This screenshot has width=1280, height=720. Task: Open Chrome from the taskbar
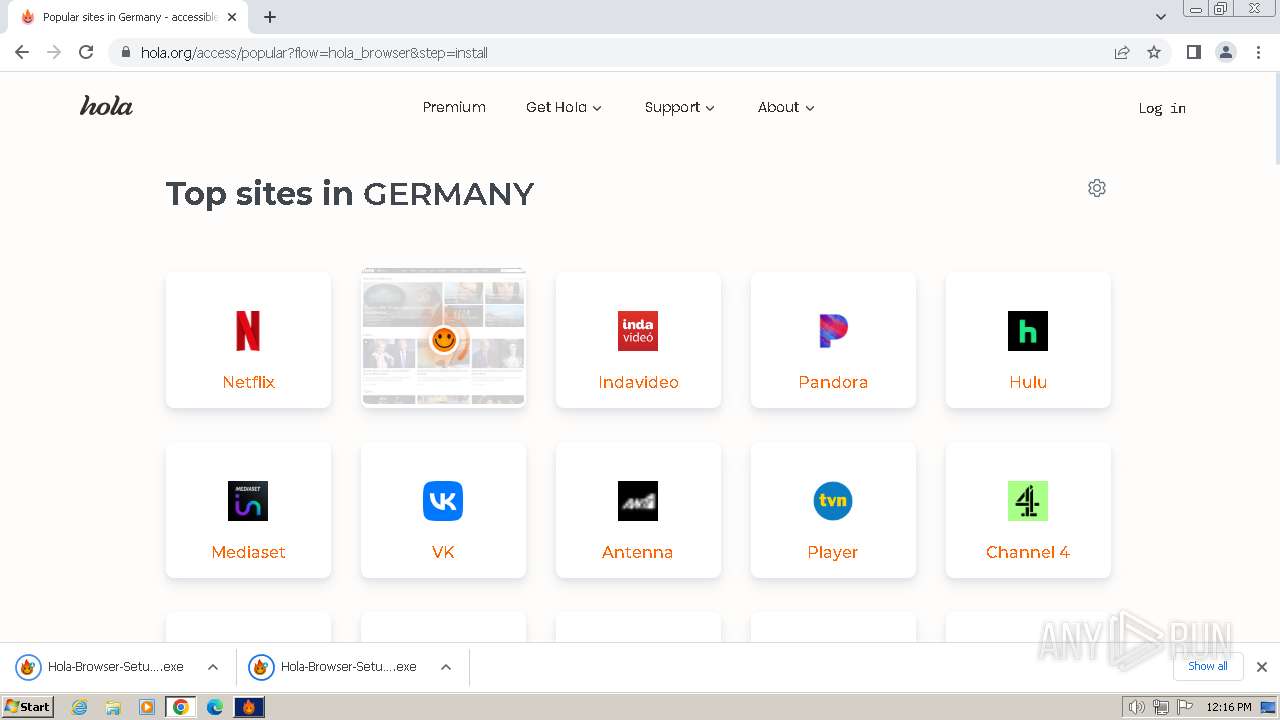pos(181,707)
